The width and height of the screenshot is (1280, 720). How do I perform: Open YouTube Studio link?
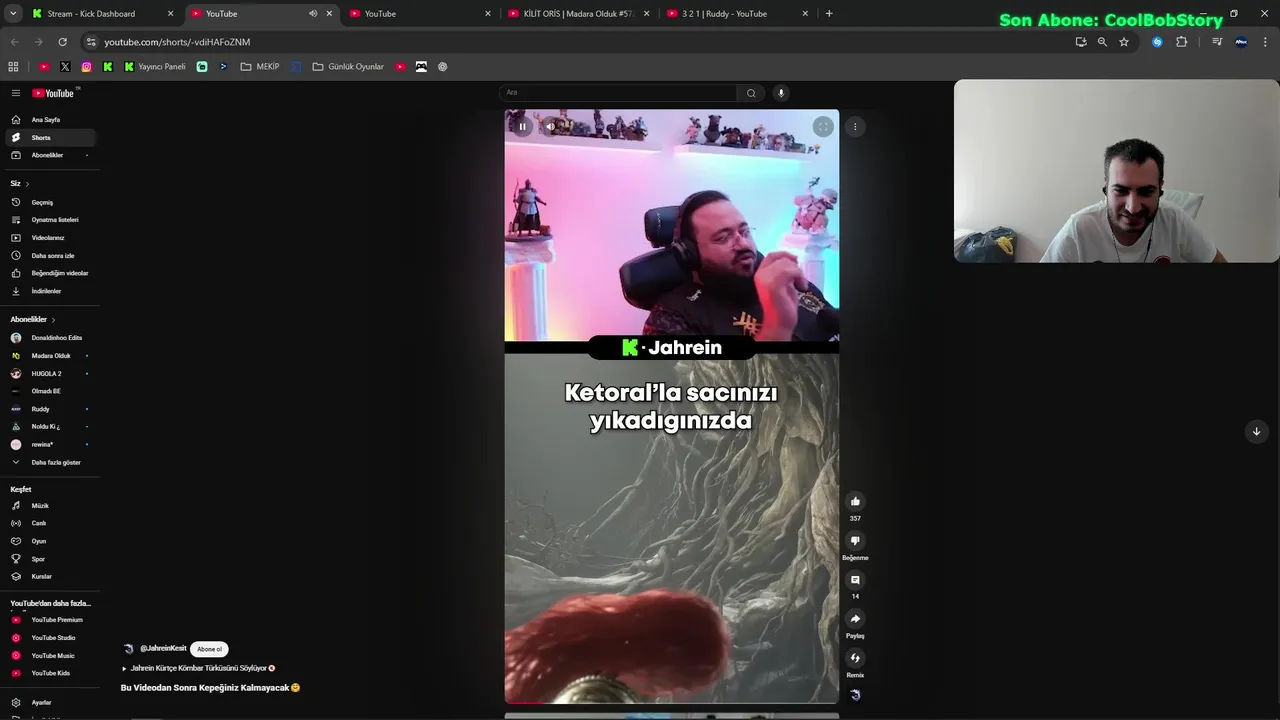click(x=50, y=638)
